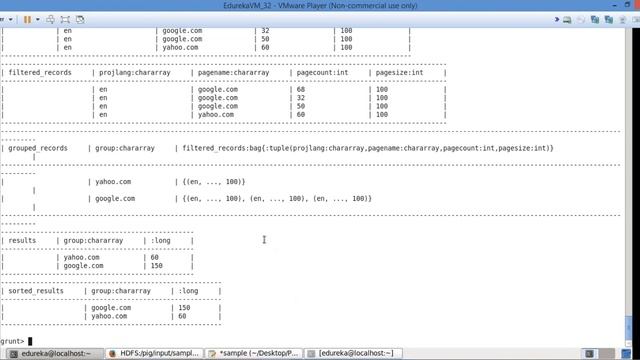Click 'pagesize:int' column header

(x=399, y=73)
